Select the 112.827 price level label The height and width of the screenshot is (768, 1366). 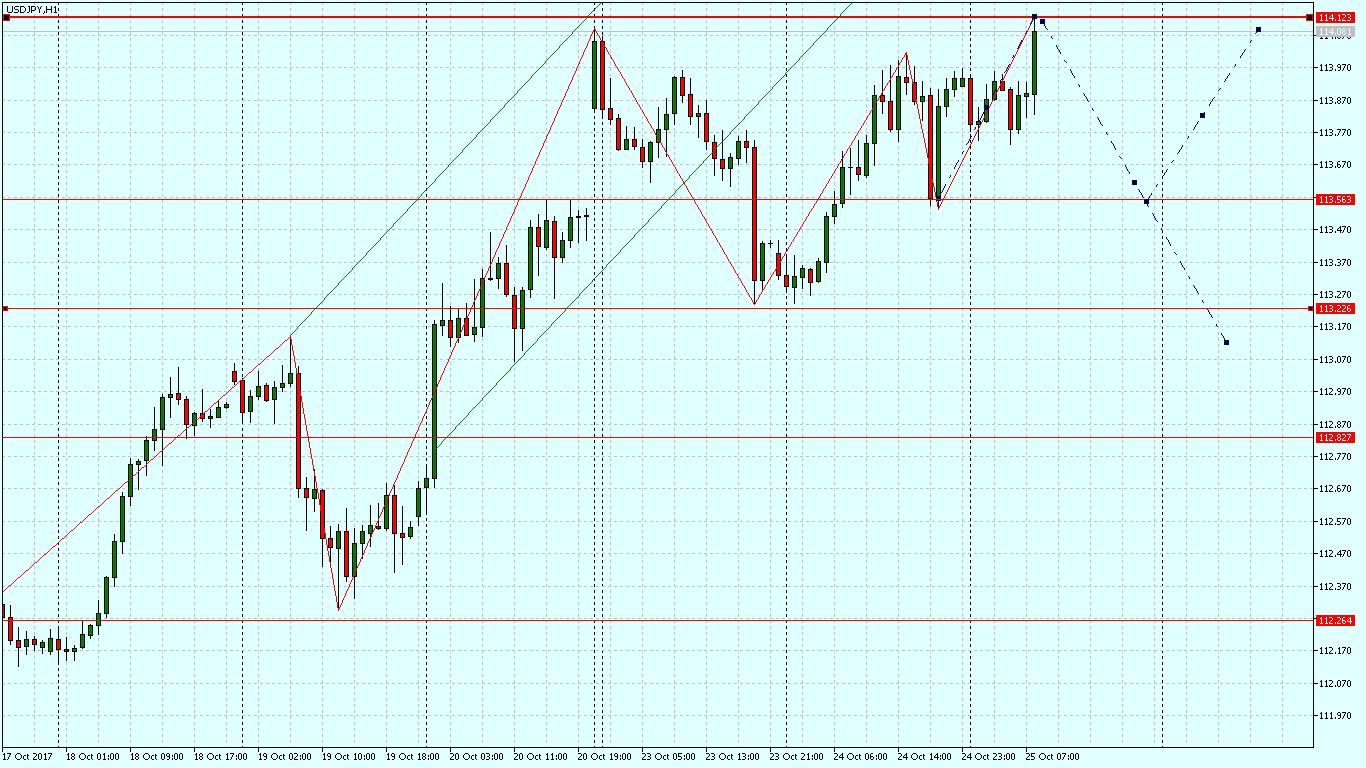[x=1335, y=438]
